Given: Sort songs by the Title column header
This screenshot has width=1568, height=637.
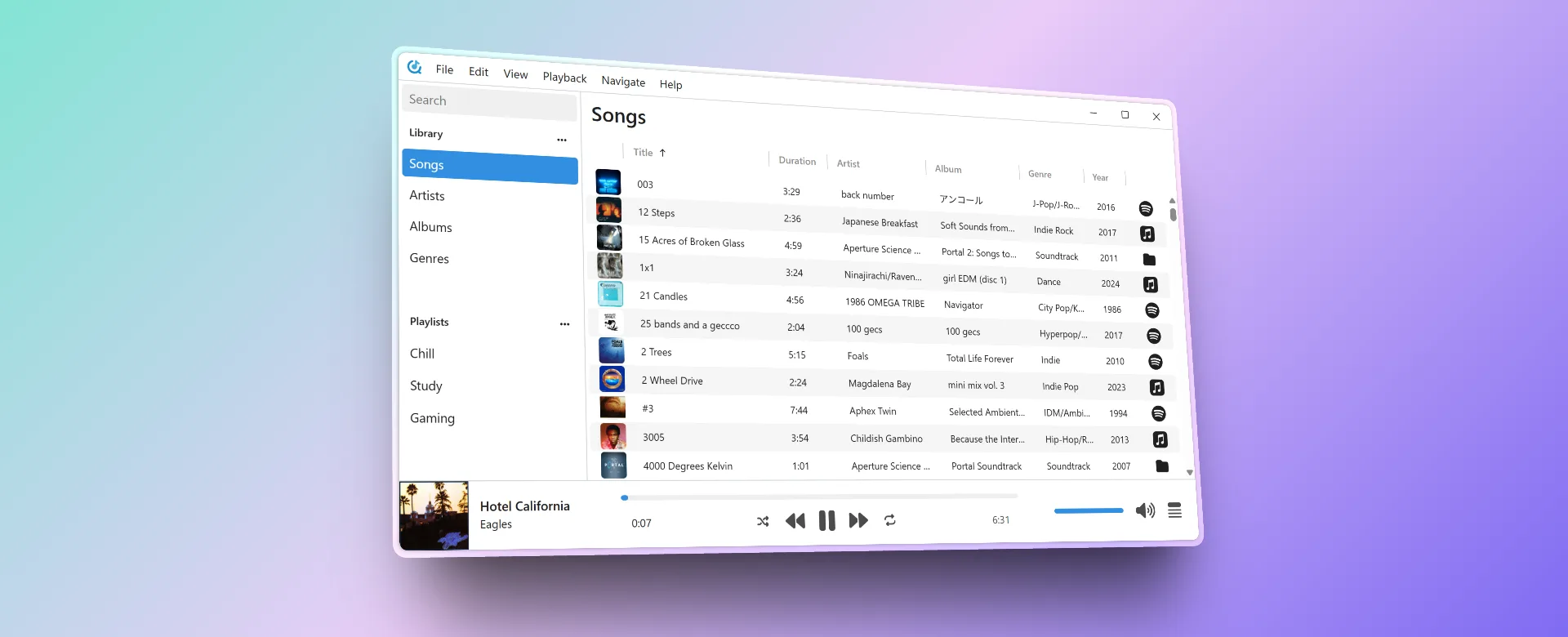Looking at the screenshot, I should [644, 153].
